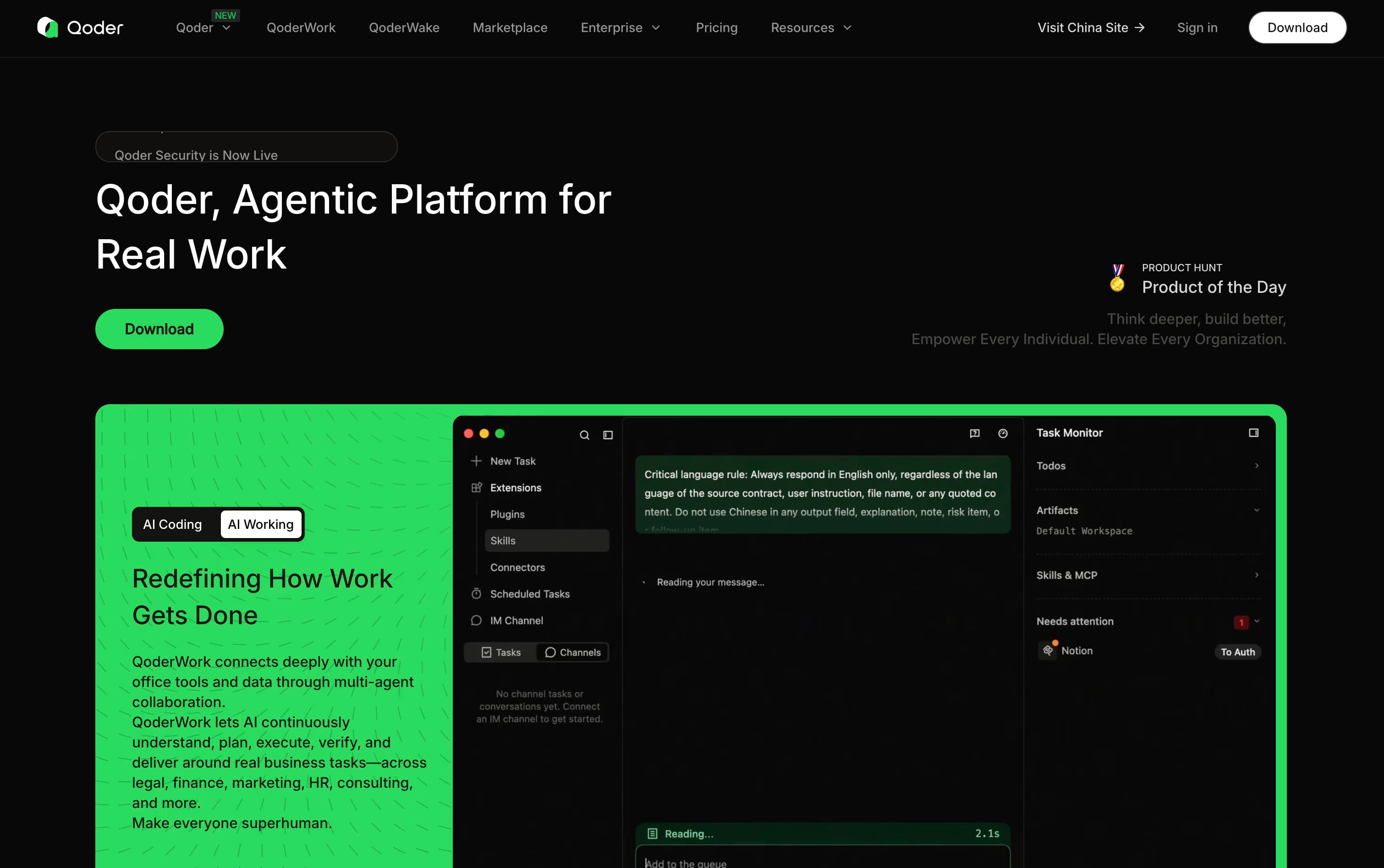The width and height of the screenshot is (1384, 868).
Task: Click the feedback icon in chat header
Action: click(x=975, y=434)
